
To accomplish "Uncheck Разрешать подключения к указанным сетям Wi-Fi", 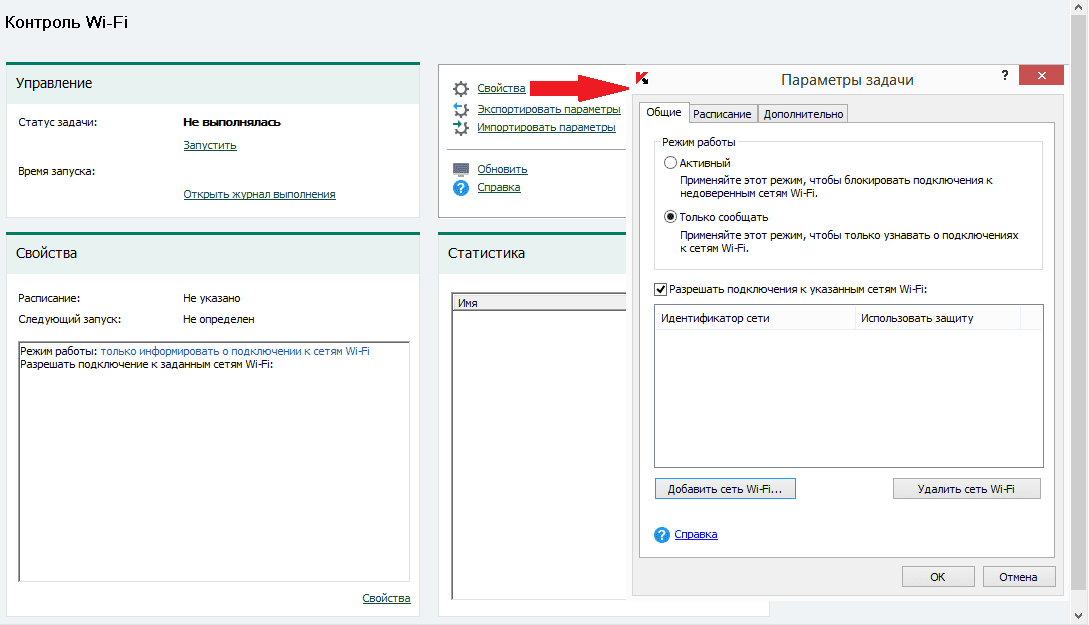I will pos(660,289).
